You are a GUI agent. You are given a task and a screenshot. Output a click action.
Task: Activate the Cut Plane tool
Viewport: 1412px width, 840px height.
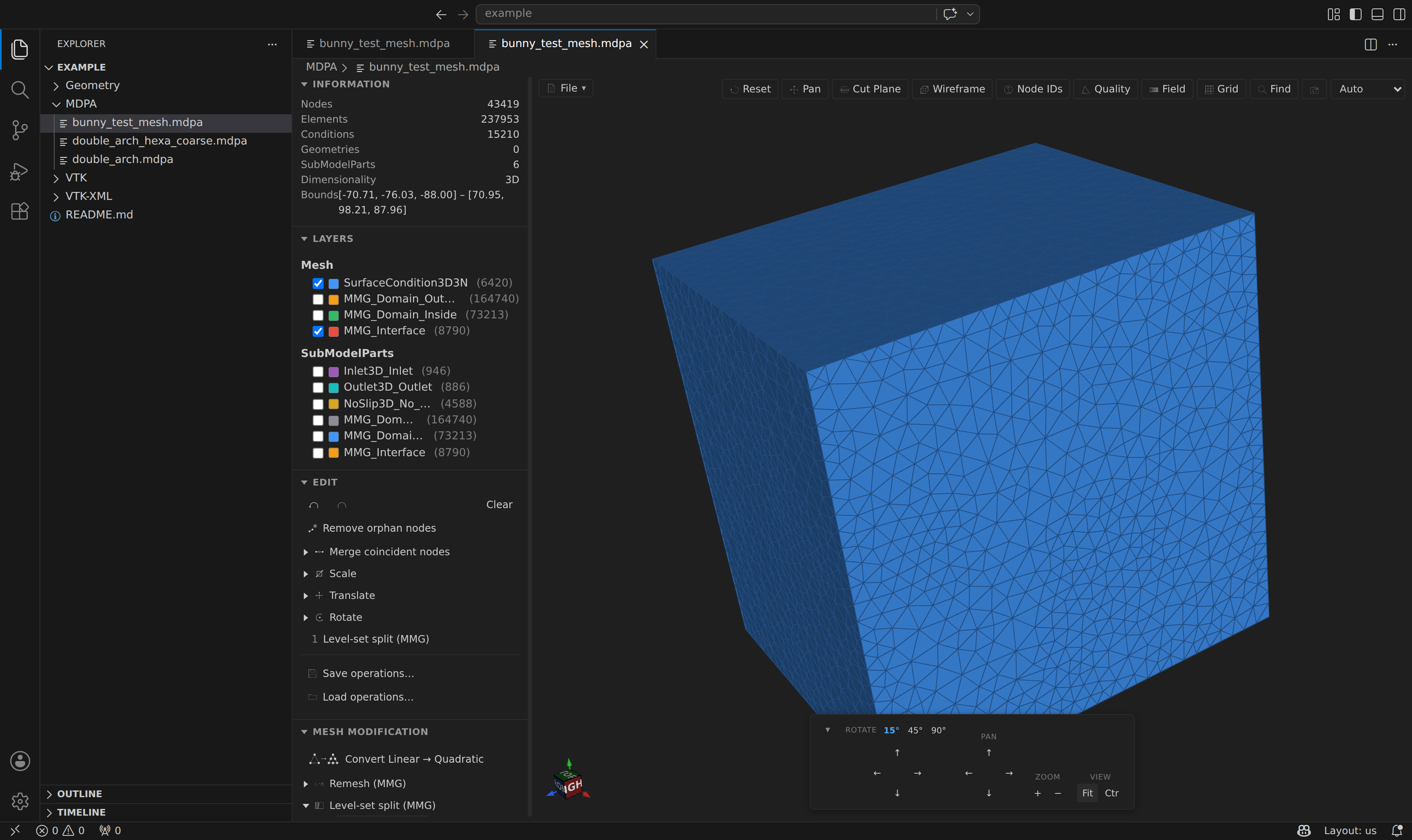pos(870,89)
